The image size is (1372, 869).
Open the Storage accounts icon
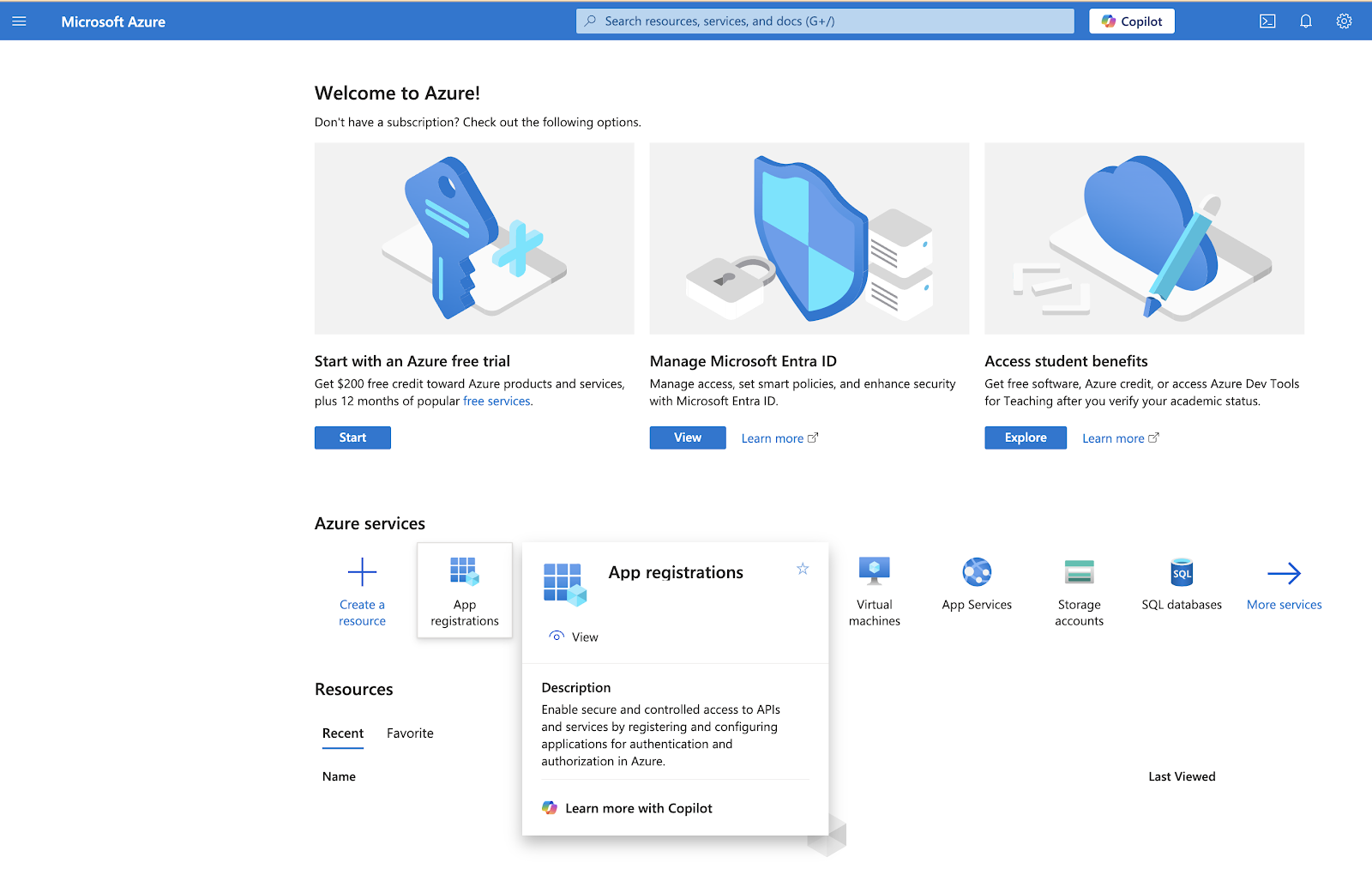pos(1079,571)
